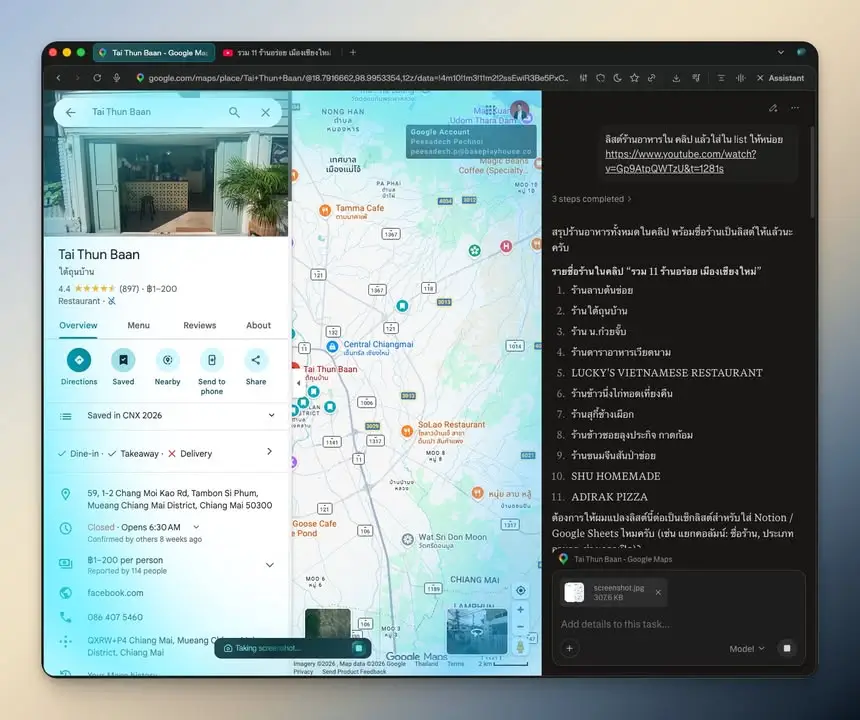
Task: Click the address 59, 1-2 Chang Moi Kao Rd
Action: 179,499
